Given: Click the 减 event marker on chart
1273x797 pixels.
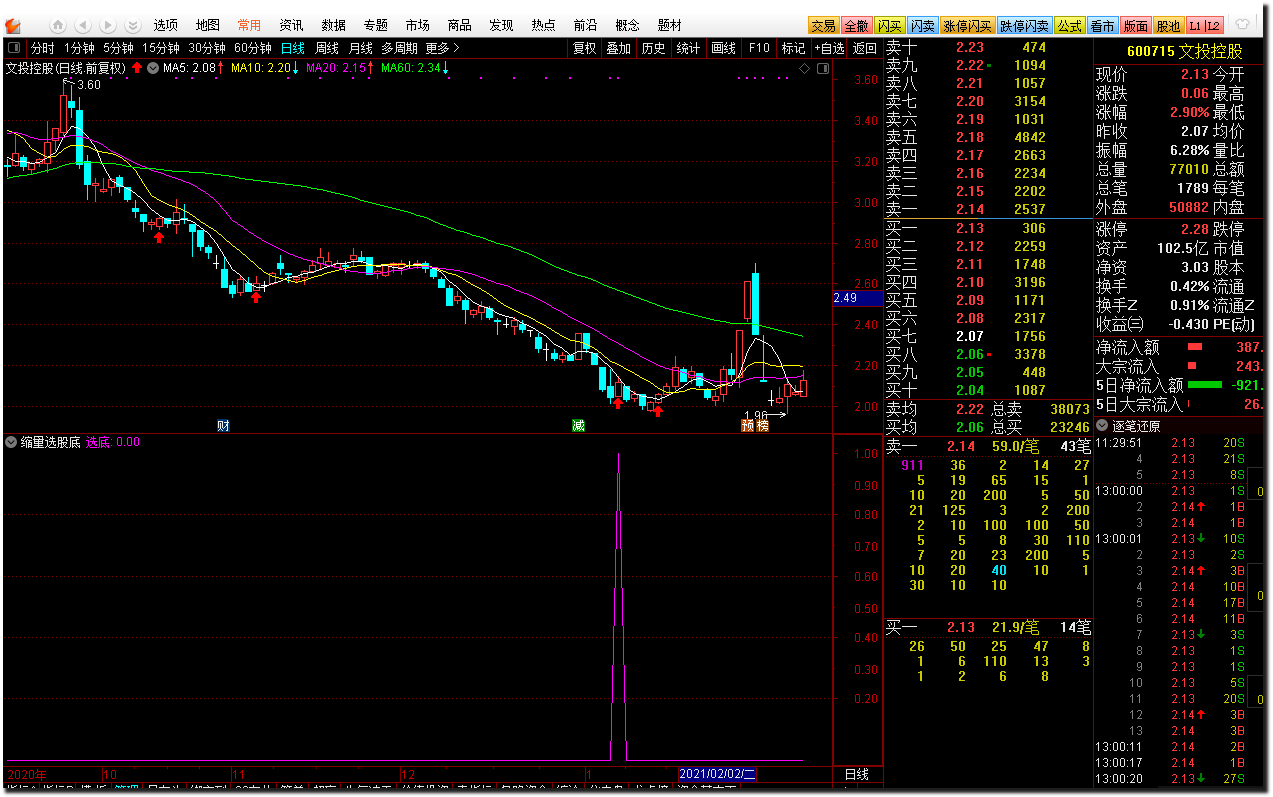Looking at the screenshot, I should (578, 426).
